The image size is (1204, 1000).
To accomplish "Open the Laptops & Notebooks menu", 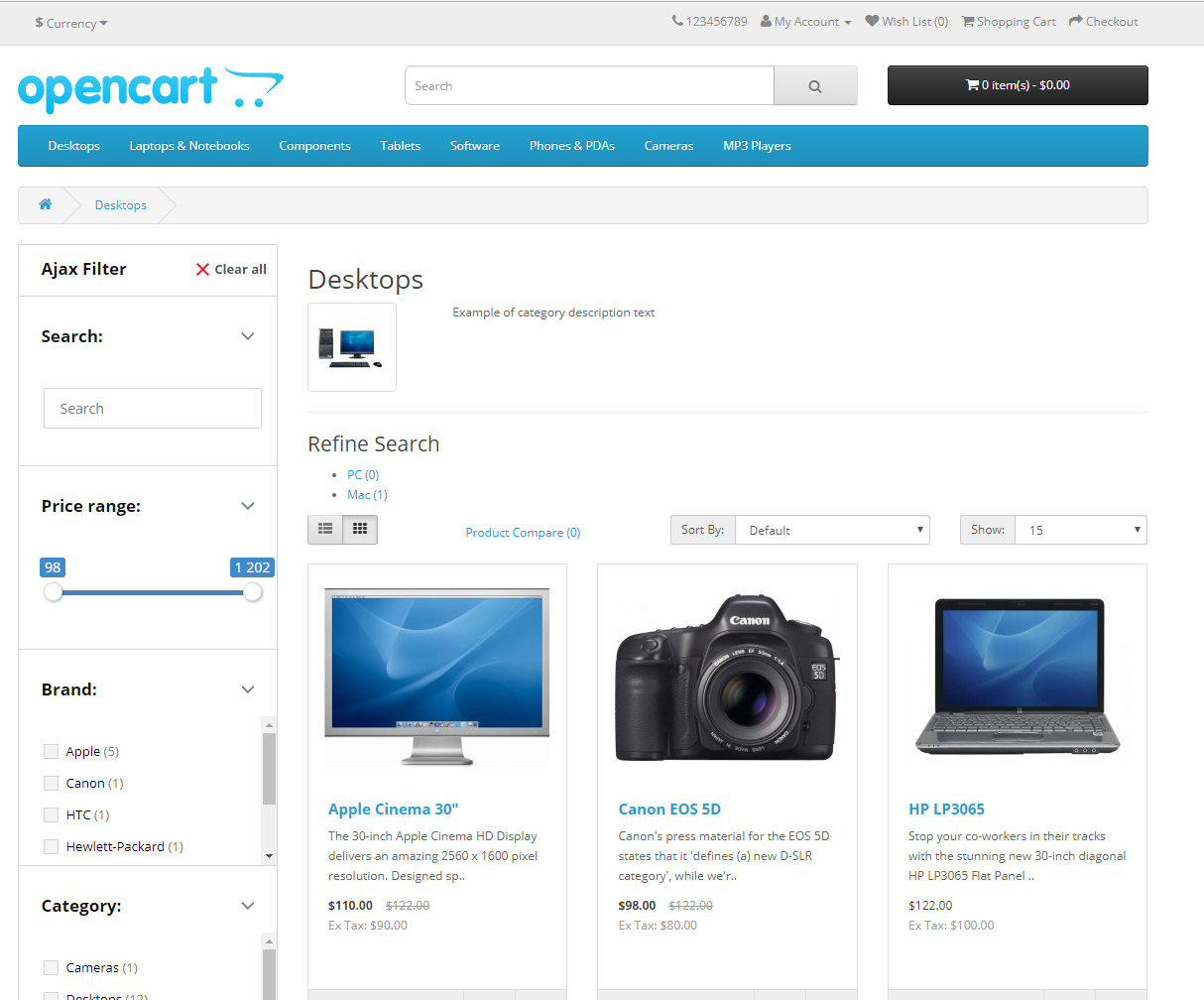I will (x=189, y=146).
